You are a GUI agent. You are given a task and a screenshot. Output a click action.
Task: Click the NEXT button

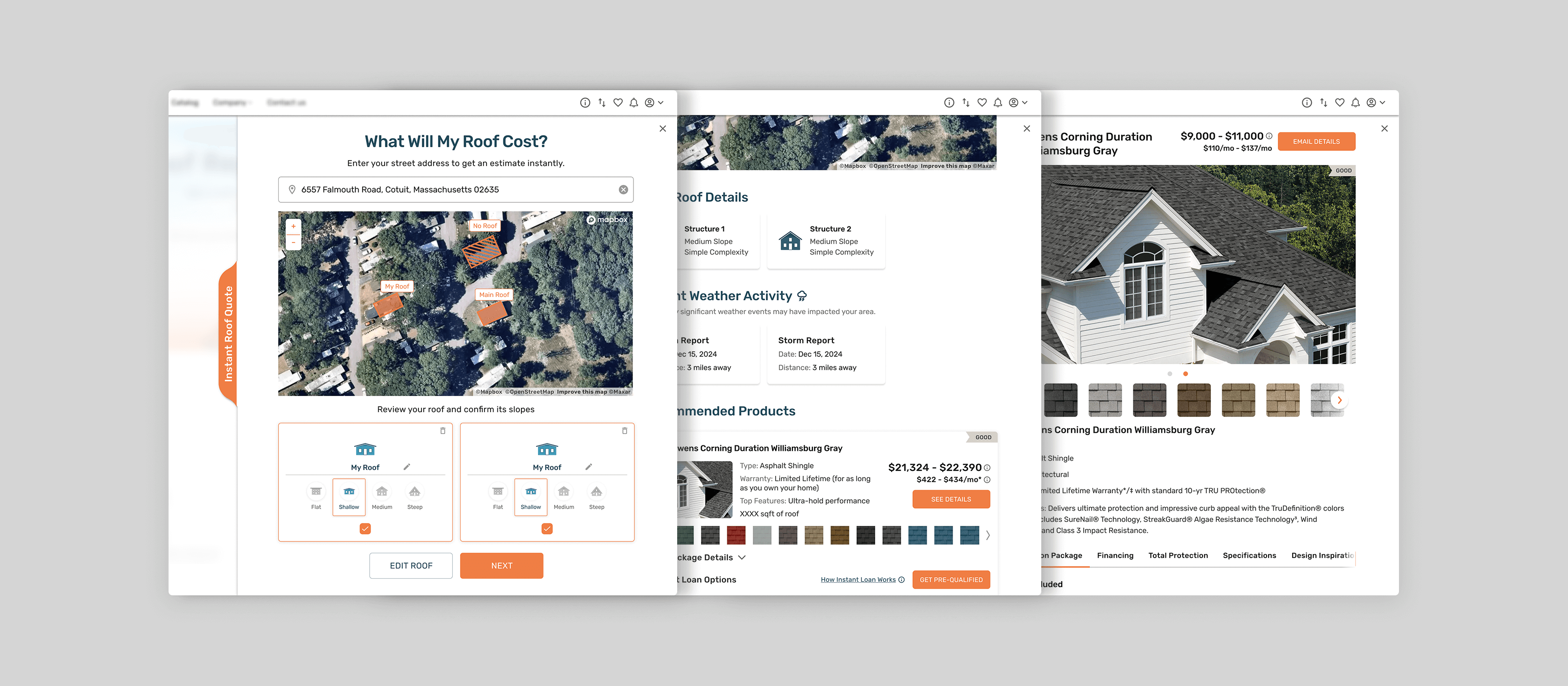click(502, 565)
